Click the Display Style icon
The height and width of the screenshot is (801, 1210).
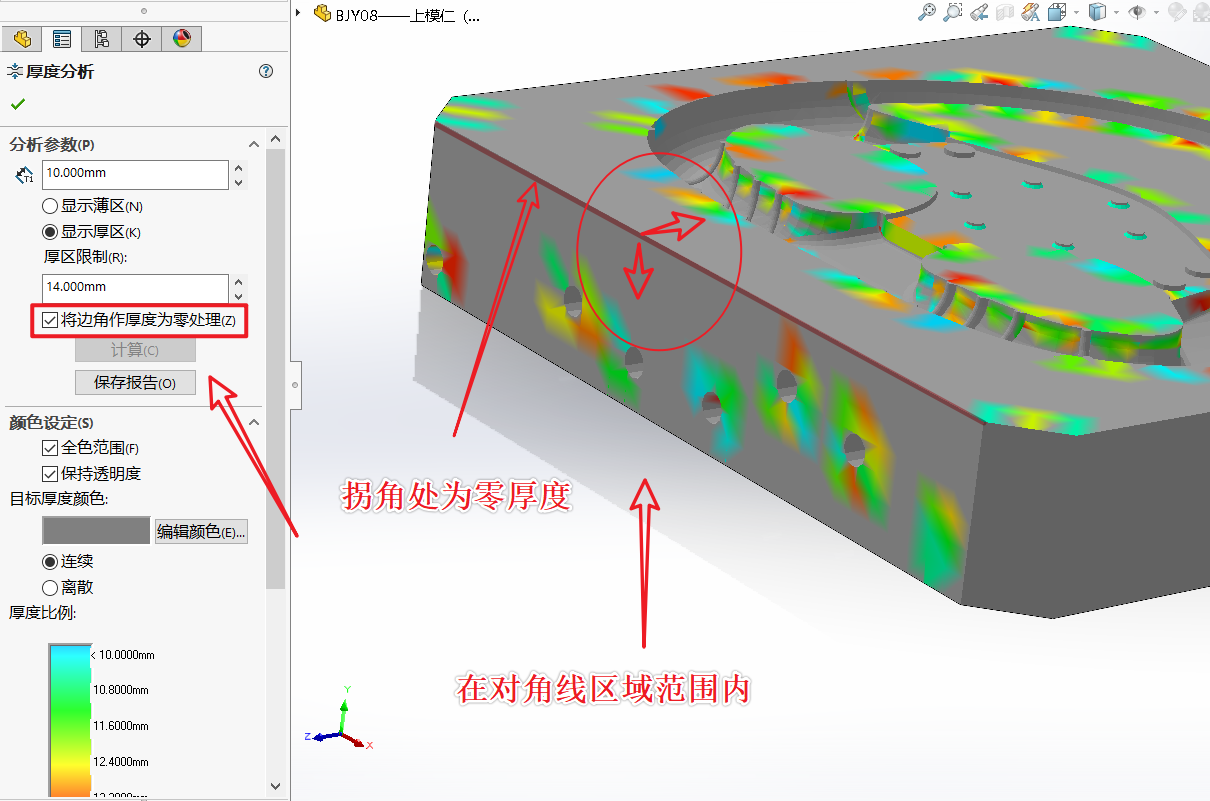[x=1097, y=12]
